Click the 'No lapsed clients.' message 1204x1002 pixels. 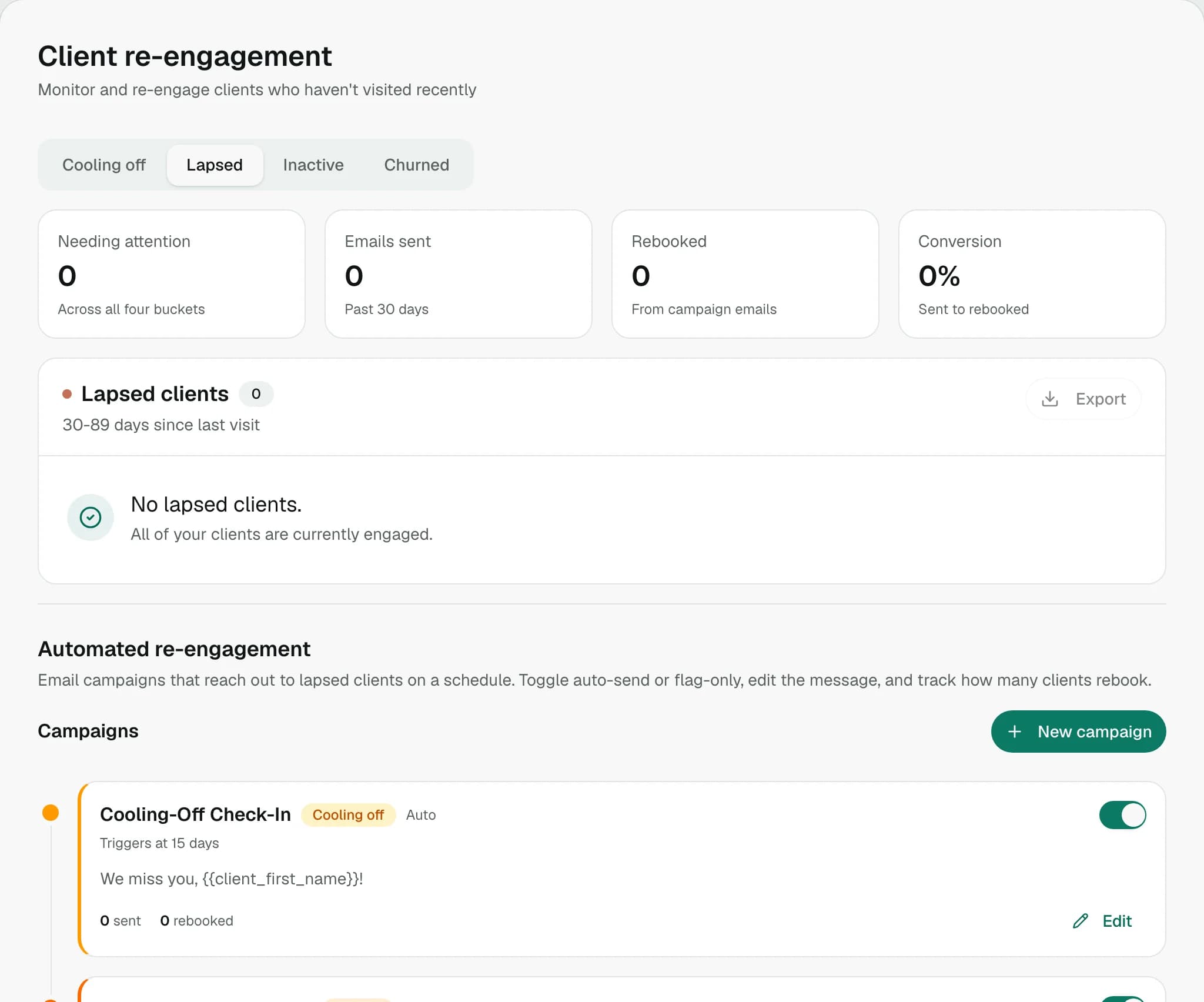(x=216, y=505)
